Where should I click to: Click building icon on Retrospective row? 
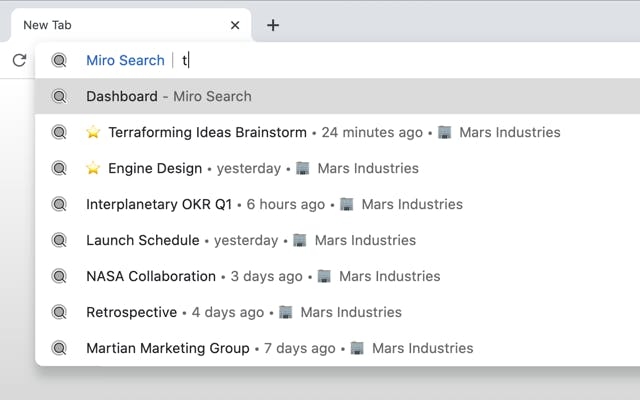[x=286, y=311]
